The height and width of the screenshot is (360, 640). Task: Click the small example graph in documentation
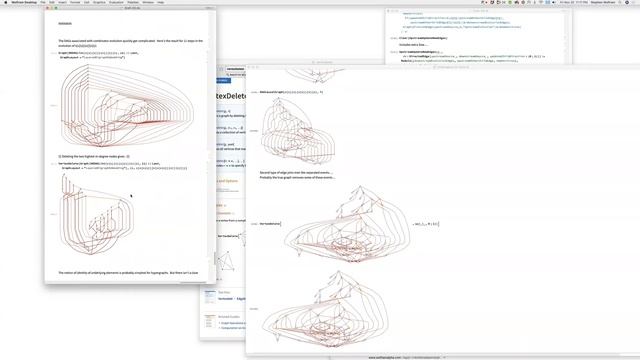(x=226, y=261)
